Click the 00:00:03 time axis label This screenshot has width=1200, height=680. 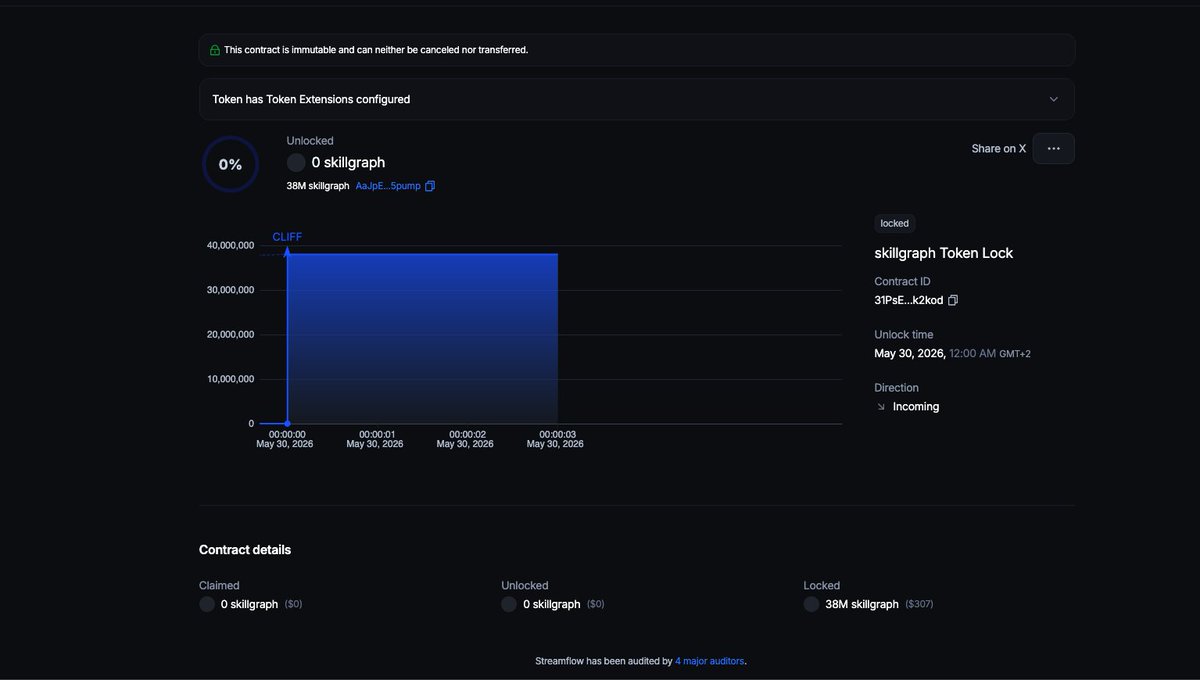[555, 435]
